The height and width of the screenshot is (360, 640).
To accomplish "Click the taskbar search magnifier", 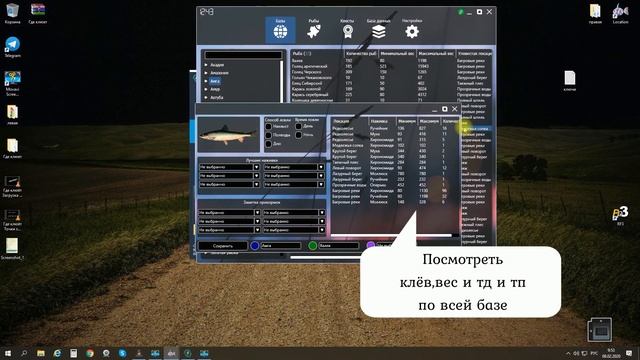I will (24, 353).
